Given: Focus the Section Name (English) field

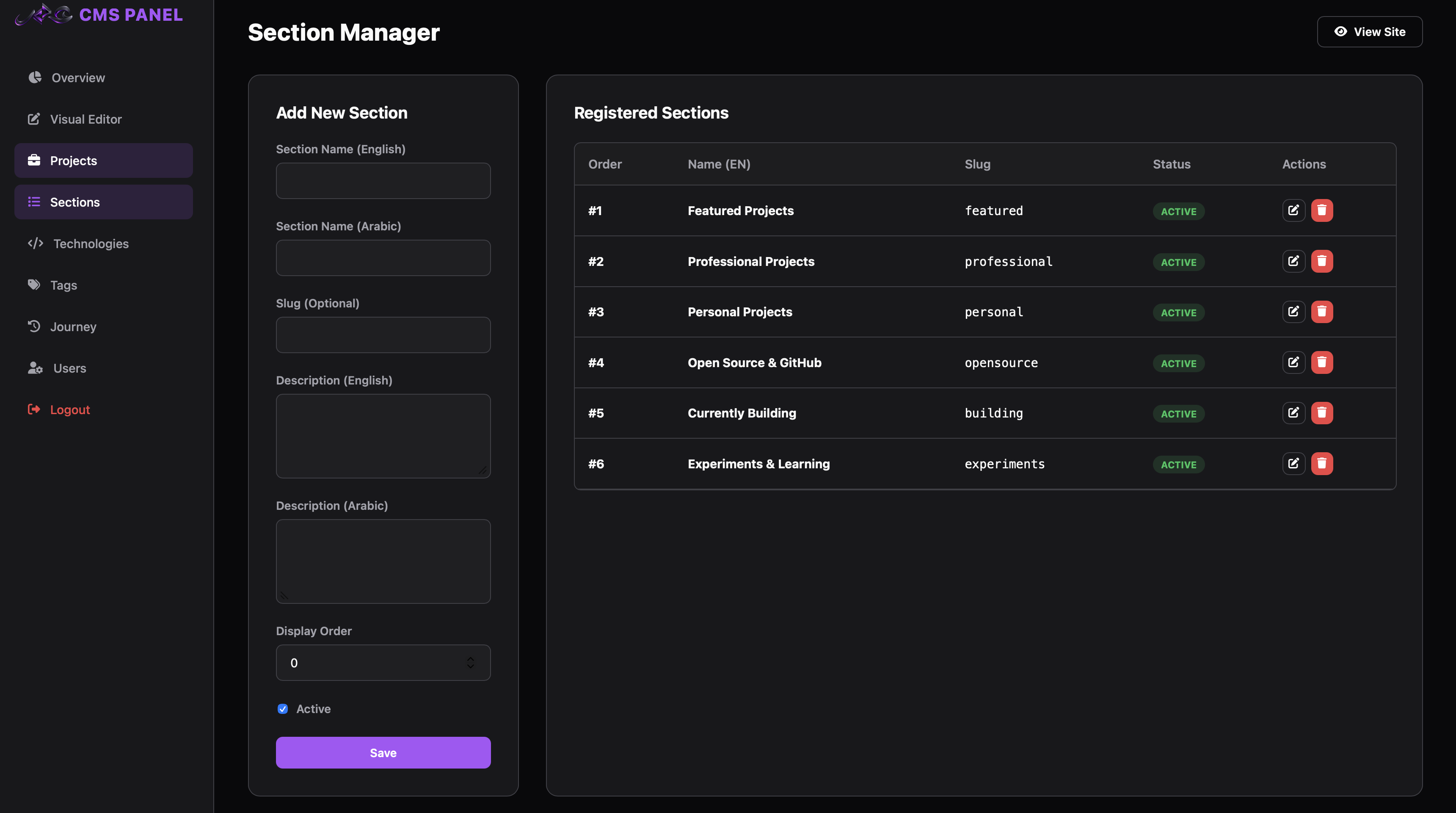Looking at the screenshot, I should 383,181.
